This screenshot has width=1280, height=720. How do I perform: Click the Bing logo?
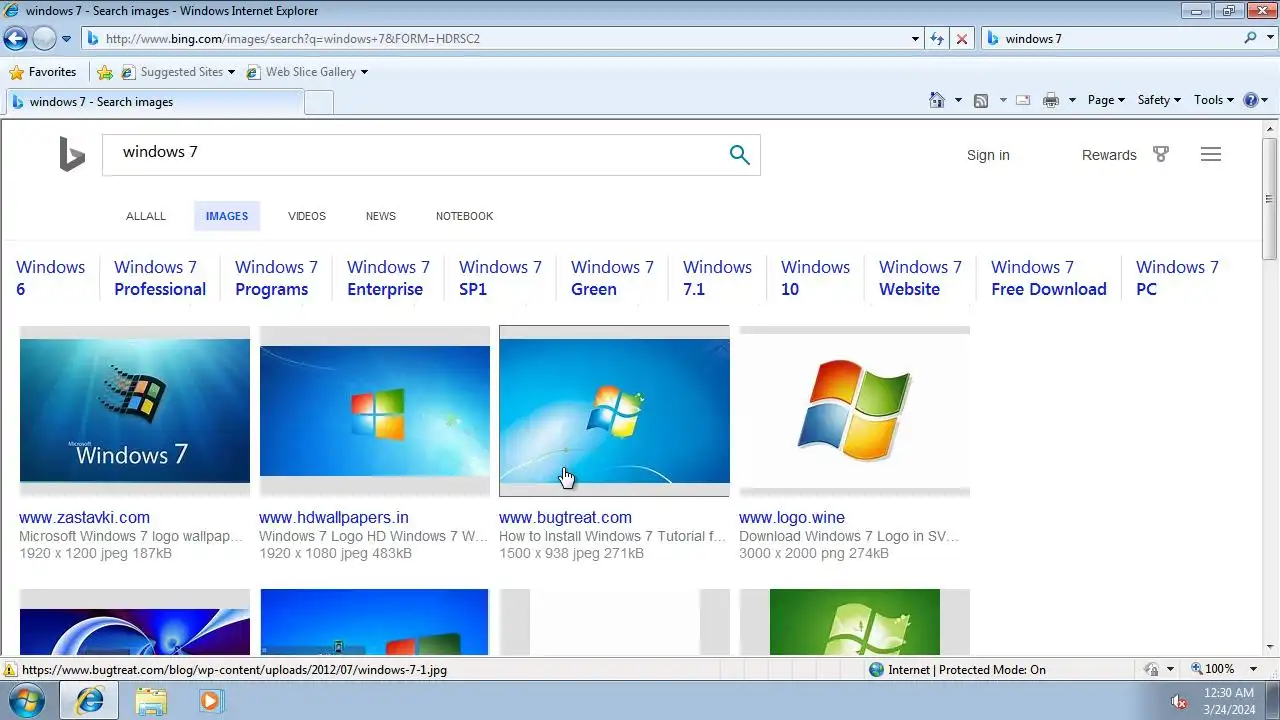72,155
